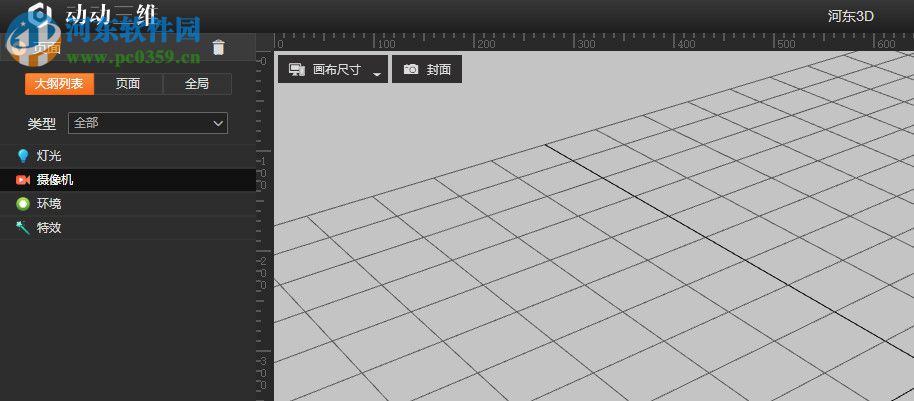Select the 摄像机 outline row

128,180
